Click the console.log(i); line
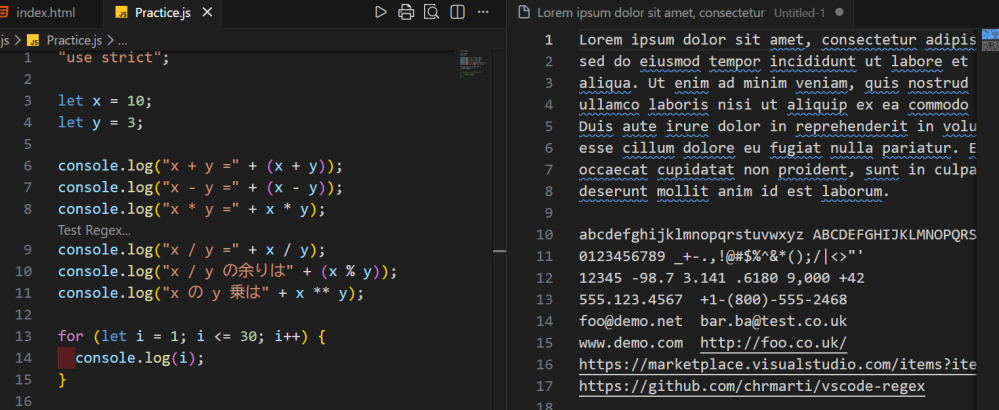Viewport: 999px width, 410px height. (x=140, y=358)
